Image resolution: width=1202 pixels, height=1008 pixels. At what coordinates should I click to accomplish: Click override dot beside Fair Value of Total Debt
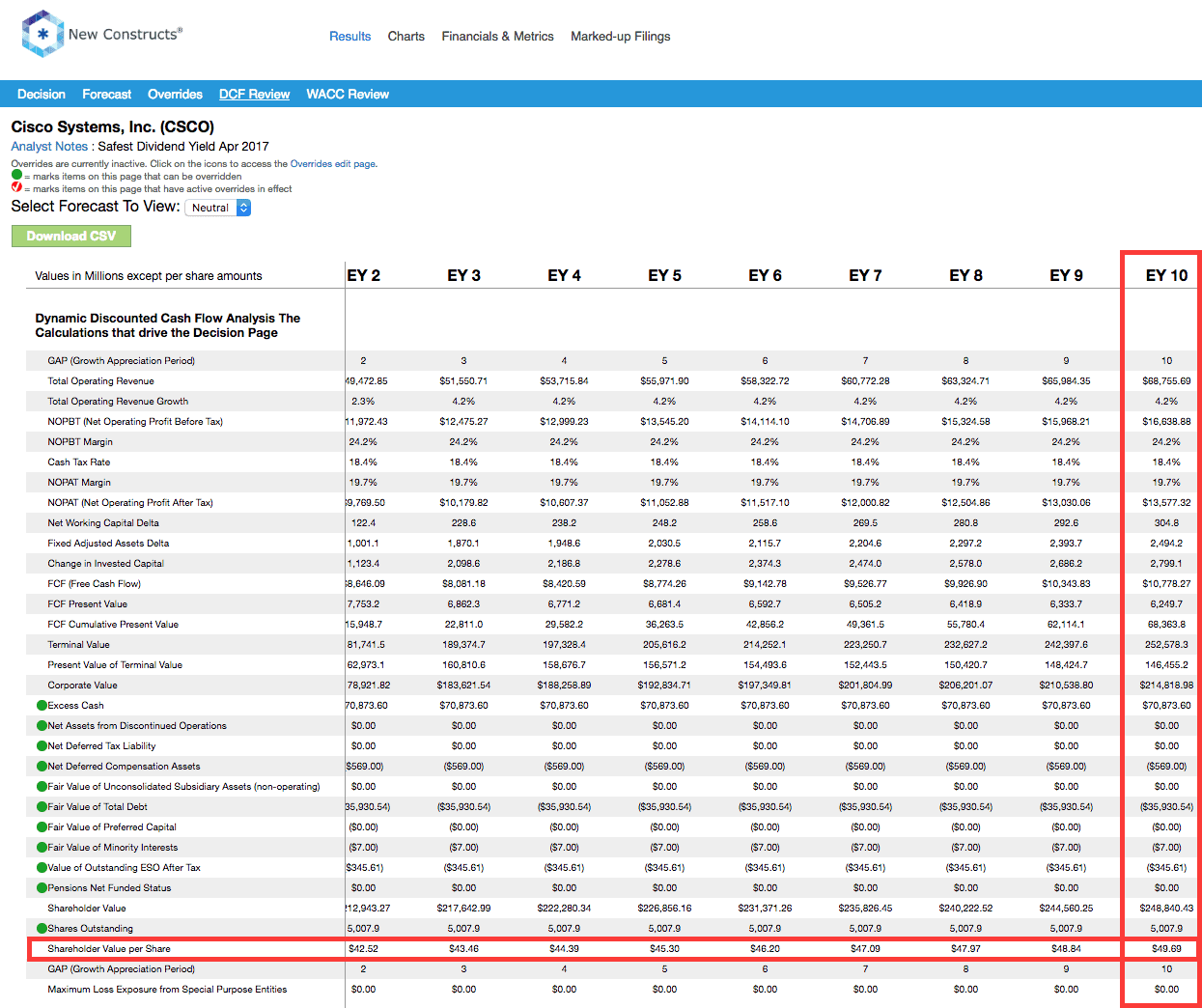42,807
